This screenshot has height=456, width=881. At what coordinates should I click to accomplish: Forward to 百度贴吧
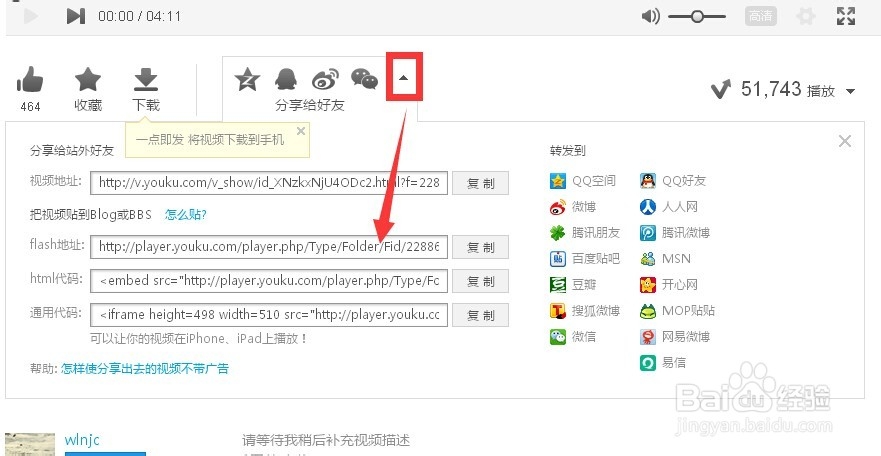coord(584,258)
